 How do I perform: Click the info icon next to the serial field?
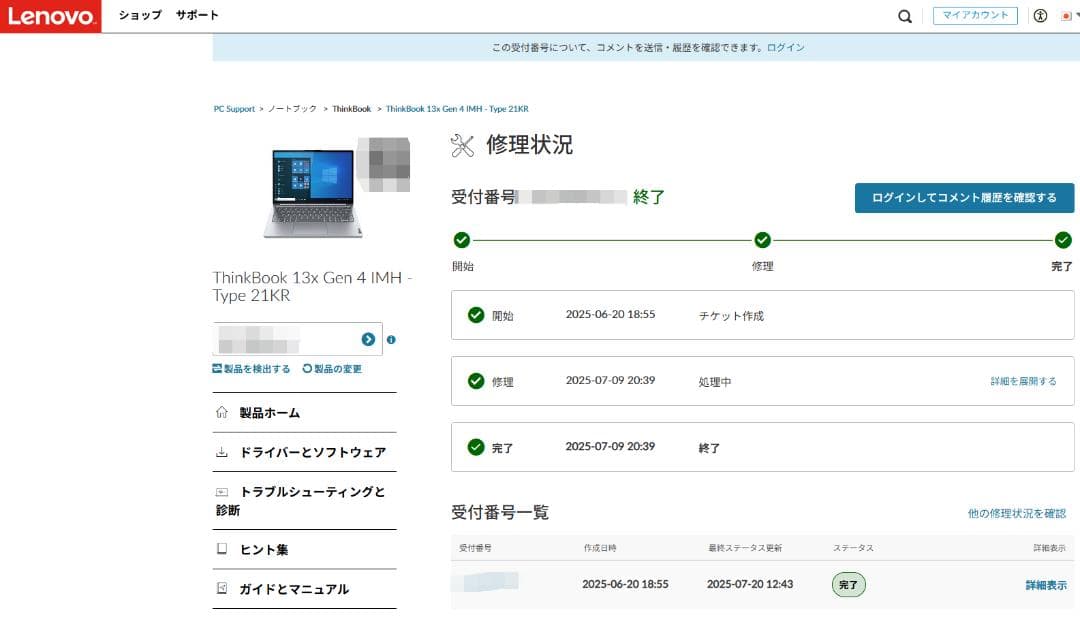(x=391, y=339)
